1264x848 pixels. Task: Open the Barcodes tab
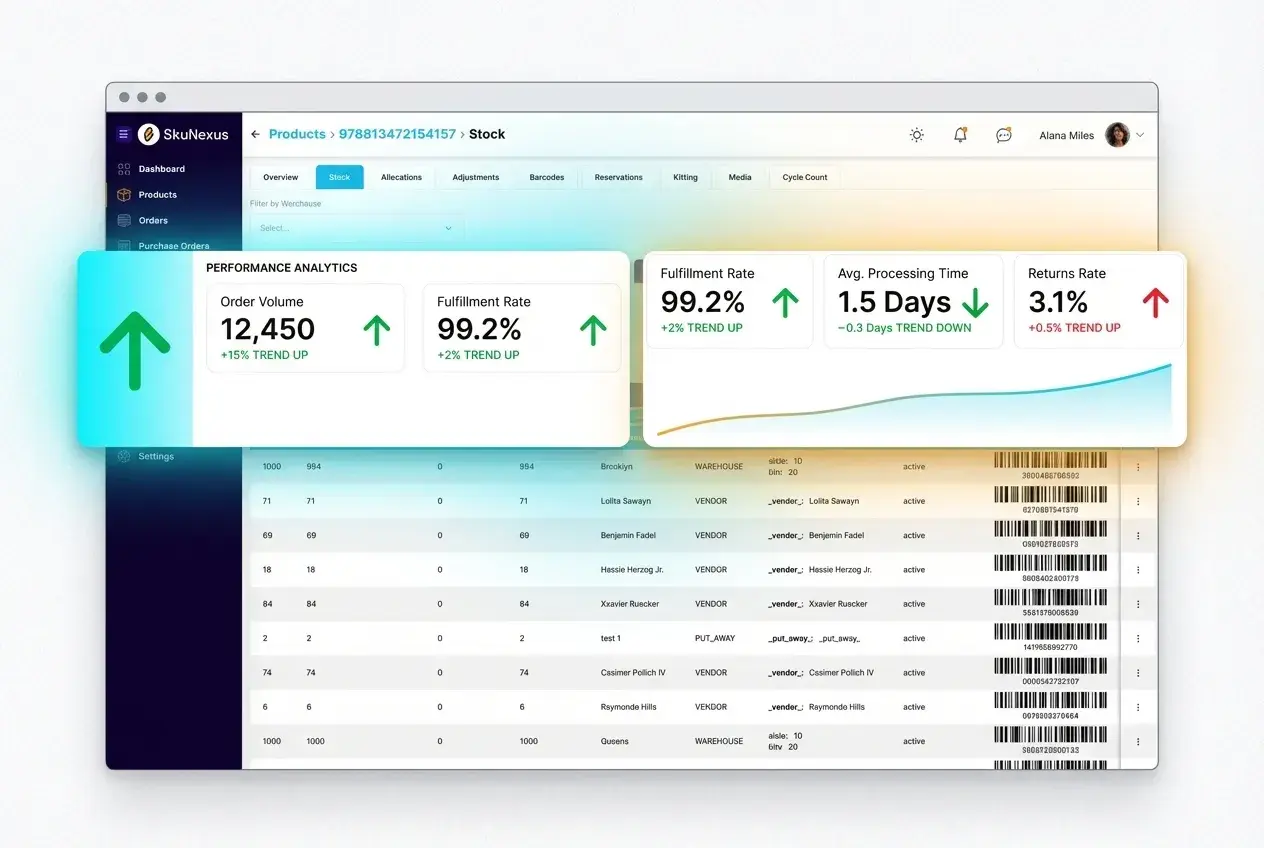(546, 177)
